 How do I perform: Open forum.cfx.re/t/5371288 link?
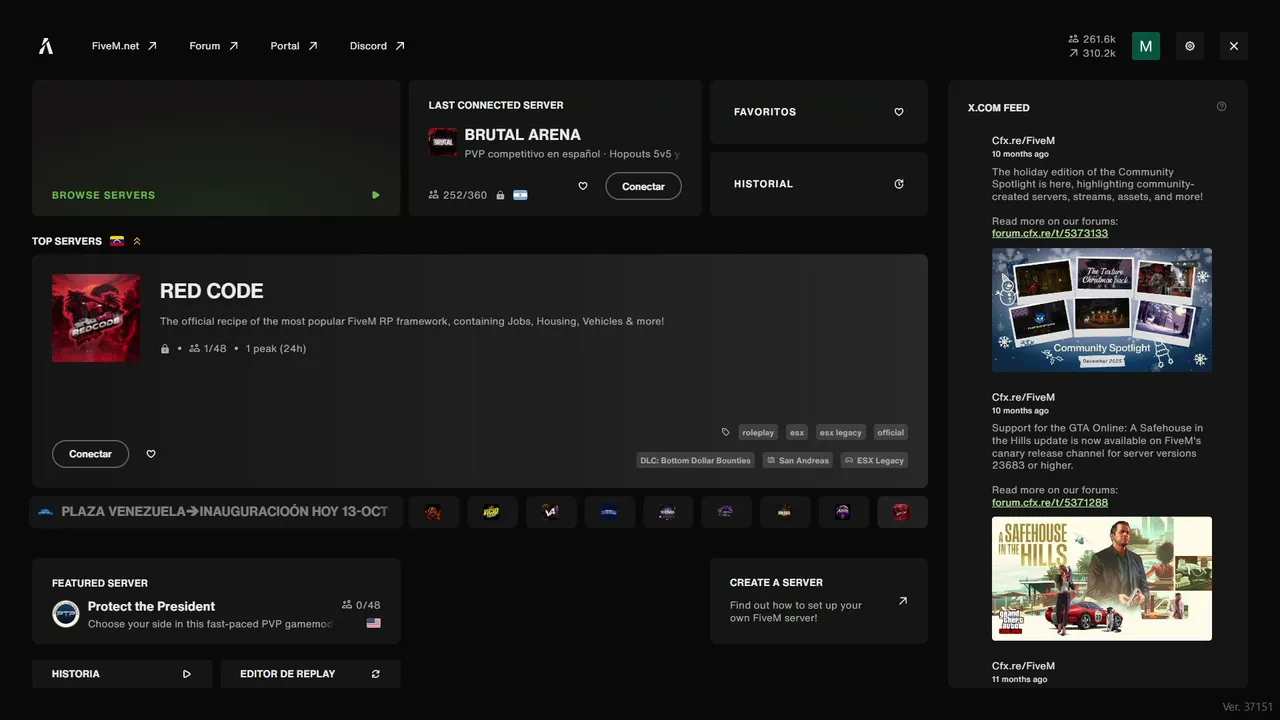point(1050,502)
